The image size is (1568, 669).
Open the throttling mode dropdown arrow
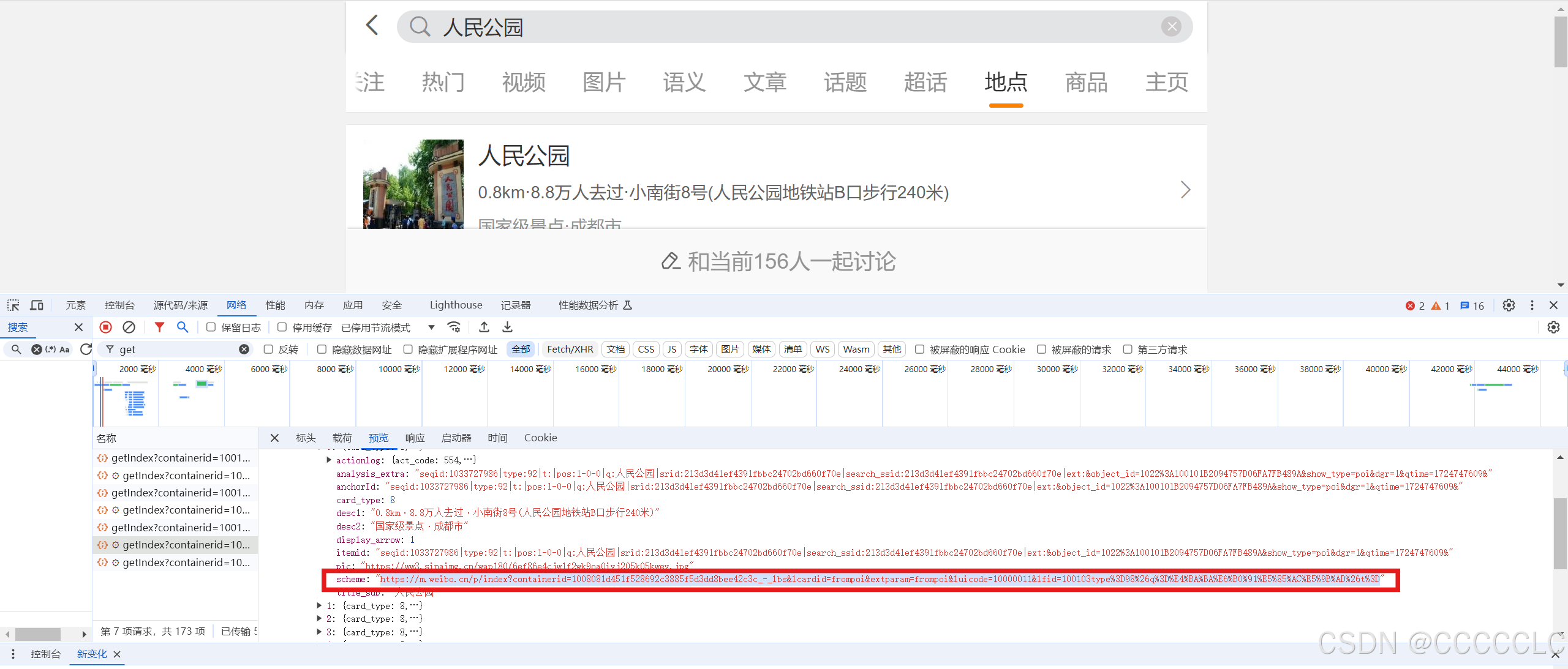[x=431, y=327]
